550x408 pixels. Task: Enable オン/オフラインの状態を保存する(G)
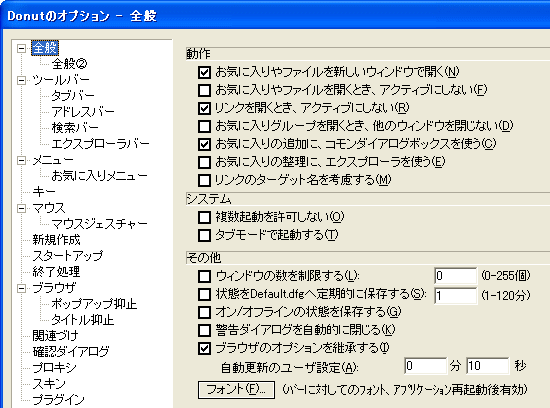click(x=204, y=312)
